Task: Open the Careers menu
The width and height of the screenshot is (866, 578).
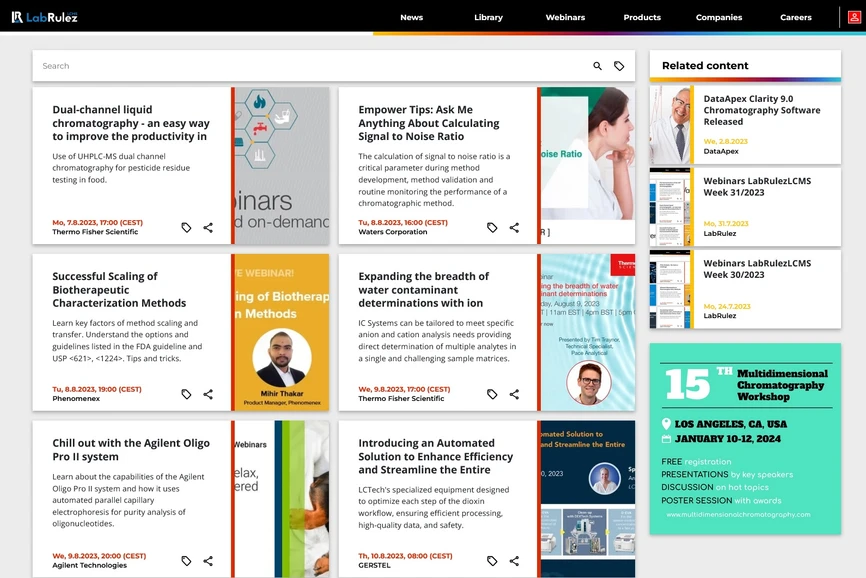Action: (795, 17)
